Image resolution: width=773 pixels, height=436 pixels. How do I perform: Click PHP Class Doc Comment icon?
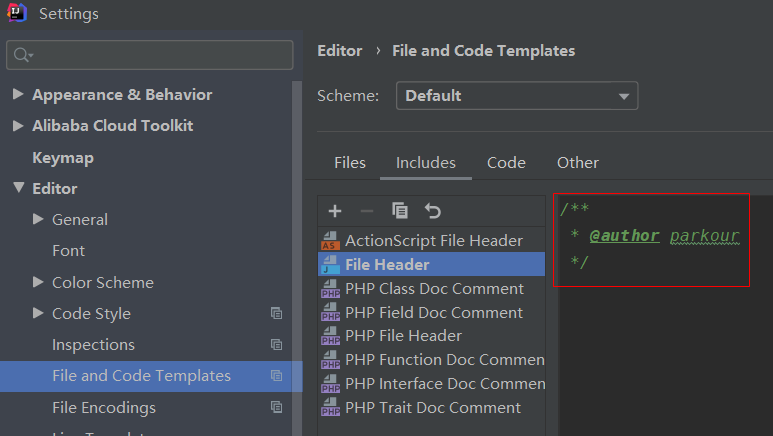tap(330, 289)
